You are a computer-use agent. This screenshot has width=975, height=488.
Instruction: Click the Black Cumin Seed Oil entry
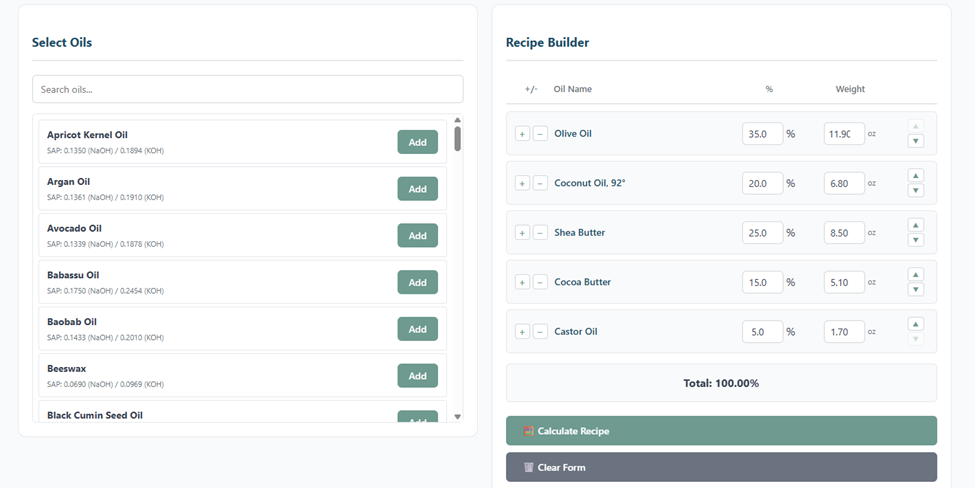[x=243, y=412]
